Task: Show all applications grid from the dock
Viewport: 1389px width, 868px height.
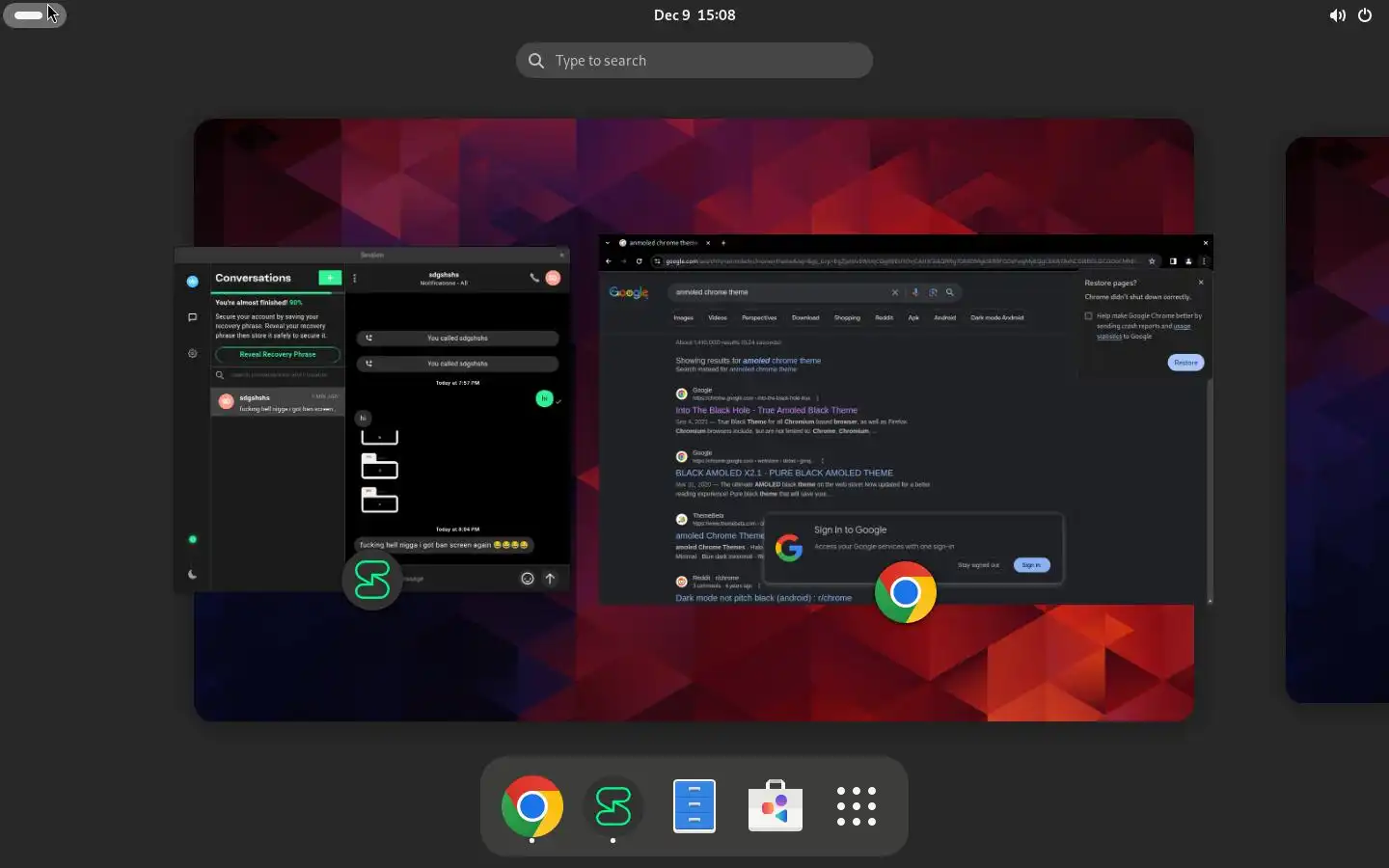Action: point(857,805)
